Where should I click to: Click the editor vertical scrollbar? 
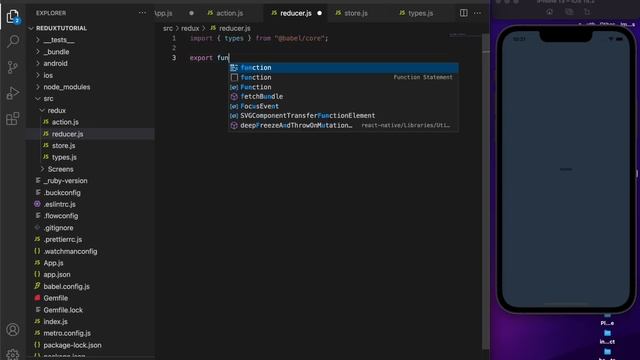486,191
